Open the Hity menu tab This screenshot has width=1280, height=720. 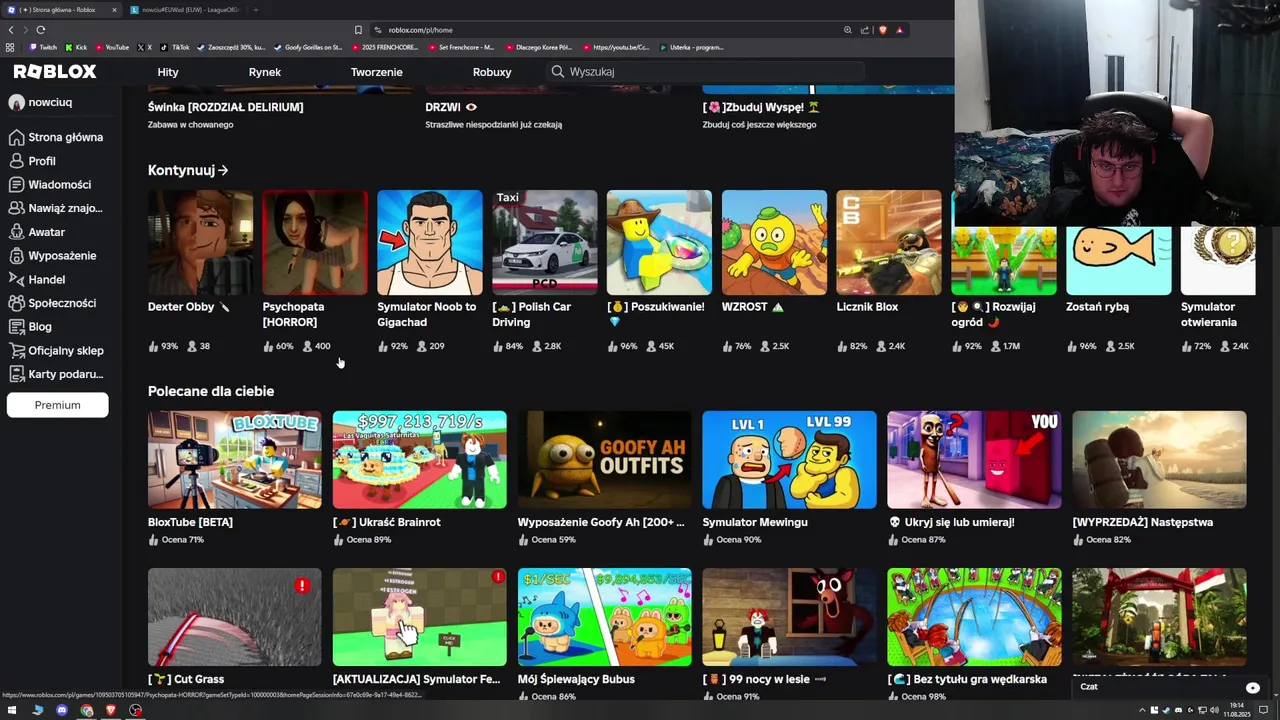coord(168,72)
